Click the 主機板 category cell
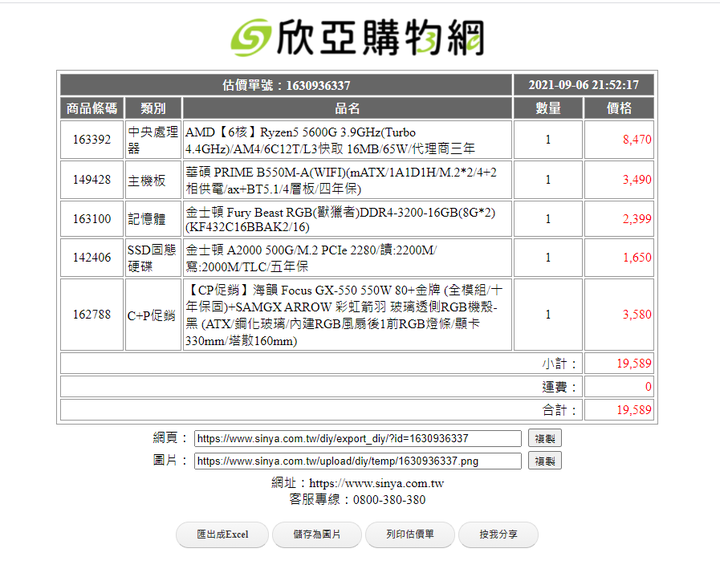720x569 pixels. tap(153, 180)
